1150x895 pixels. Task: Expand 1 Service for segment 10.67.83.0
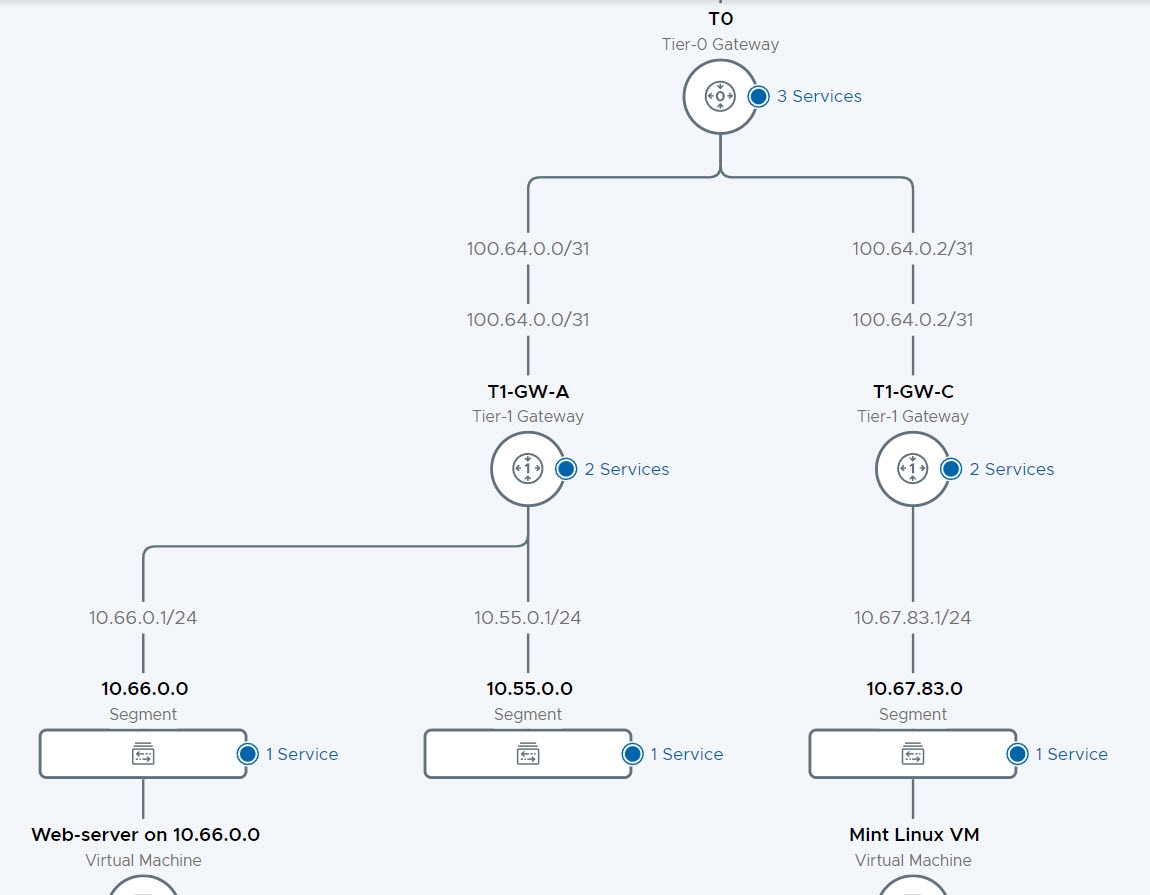1071,754
